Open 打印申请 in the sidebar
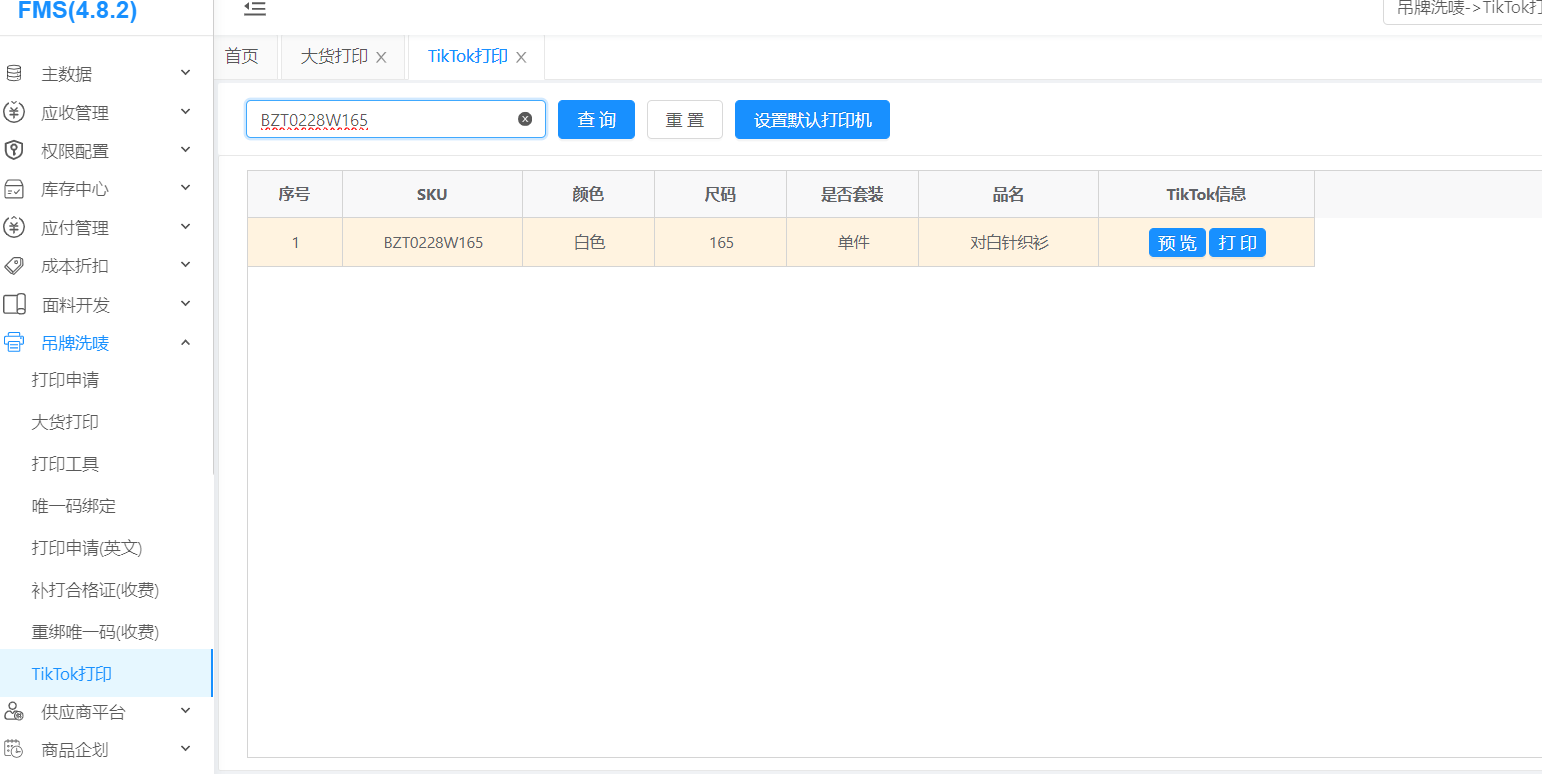 pyautogui.click(x=65, y=380)
